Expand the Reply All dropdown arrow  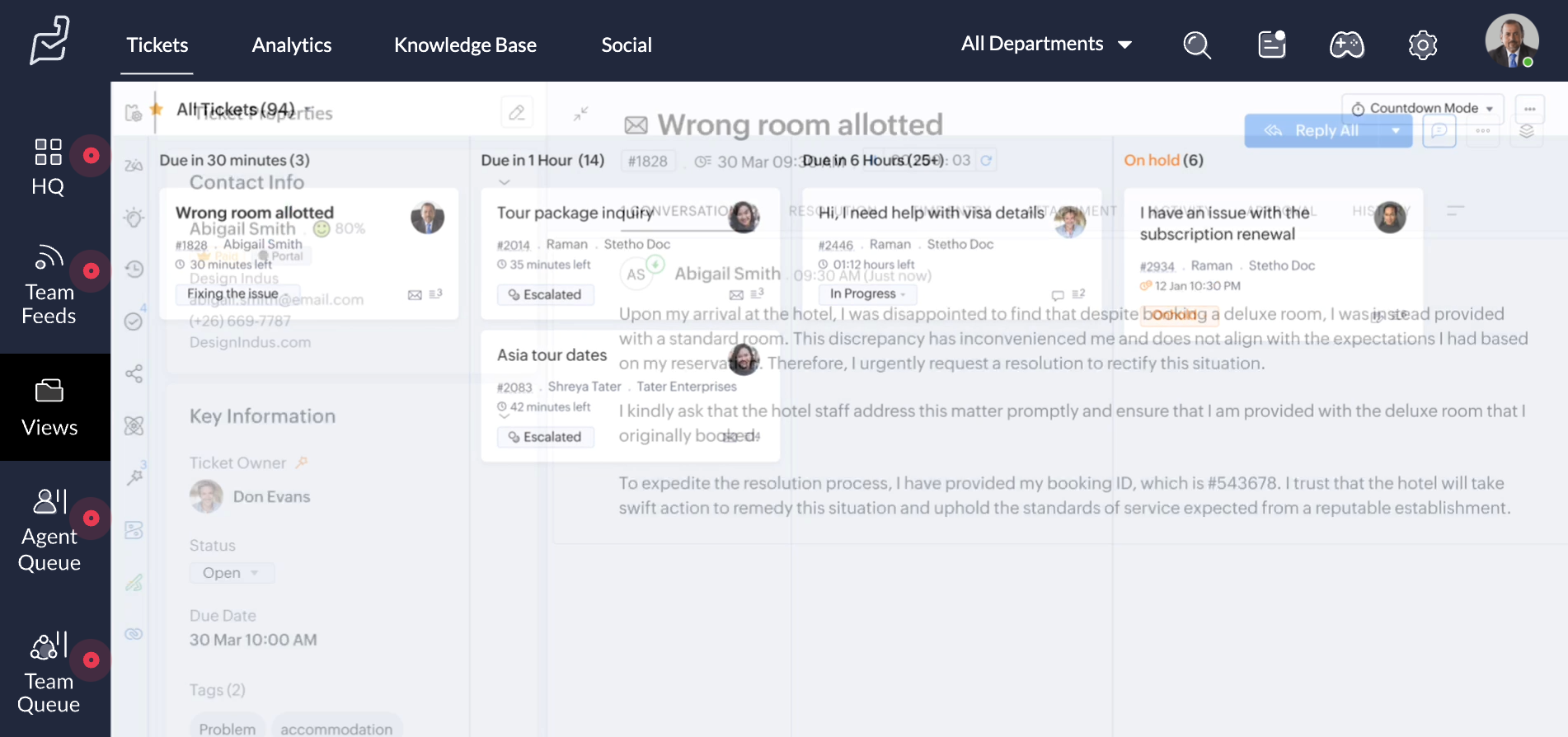[1396, 131]
